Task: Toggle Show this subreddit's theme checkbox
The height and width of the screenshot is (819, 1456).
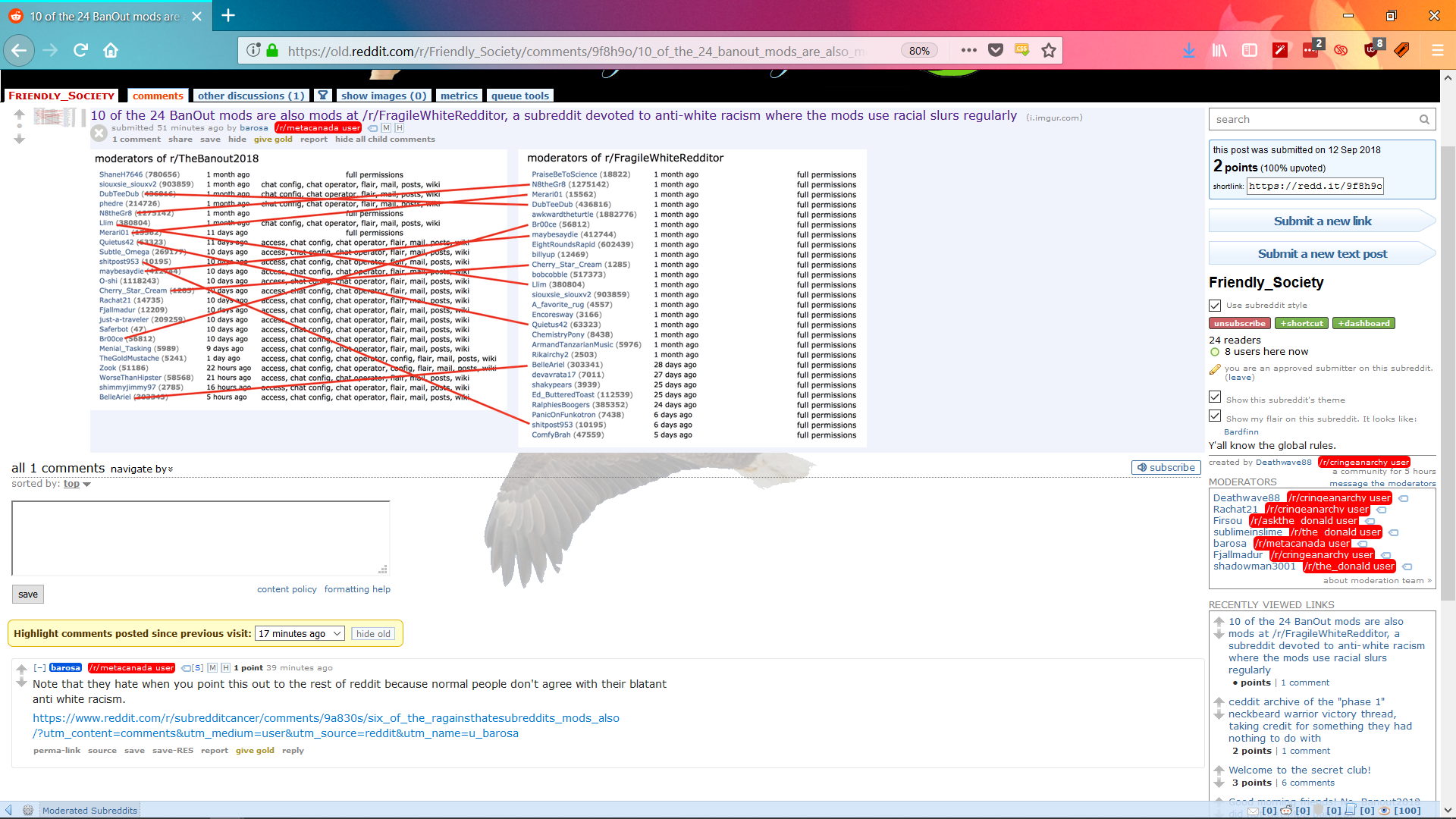Action: (1215, 397)
